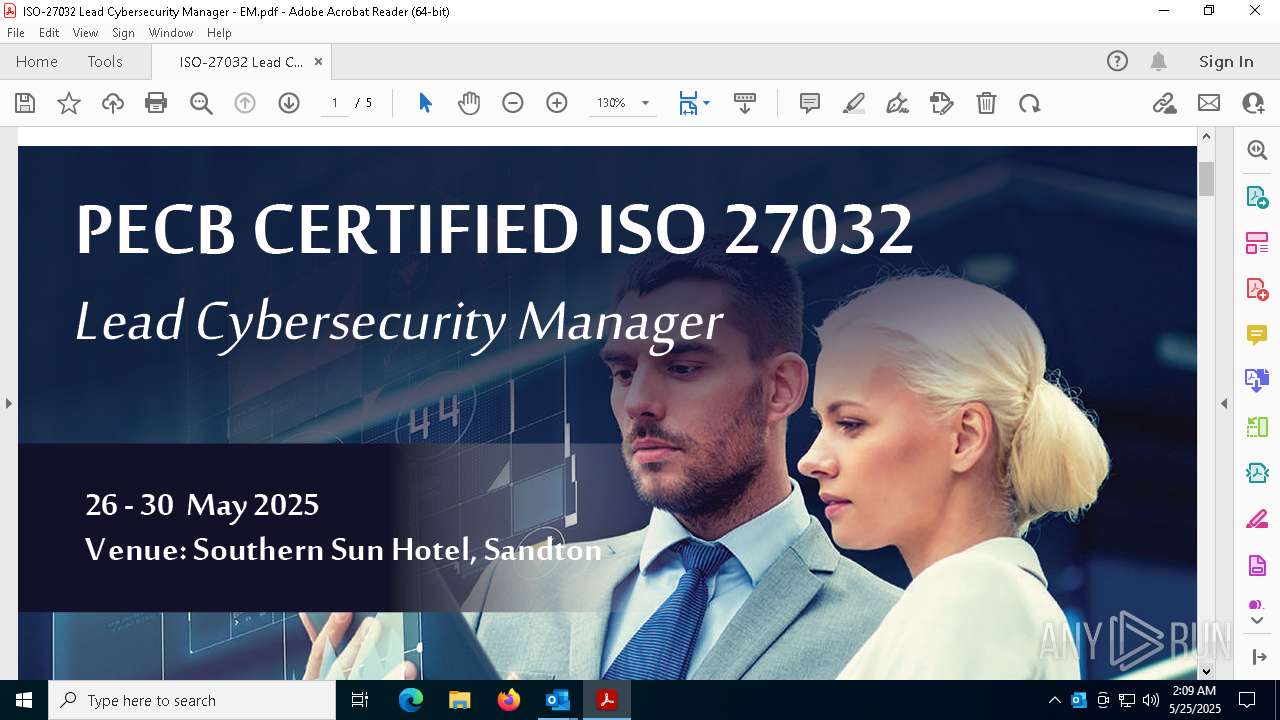Open the Export PDF tool in right pane
The image size is (1280, 720).
pyautogui.click(x=1257, y=196)
